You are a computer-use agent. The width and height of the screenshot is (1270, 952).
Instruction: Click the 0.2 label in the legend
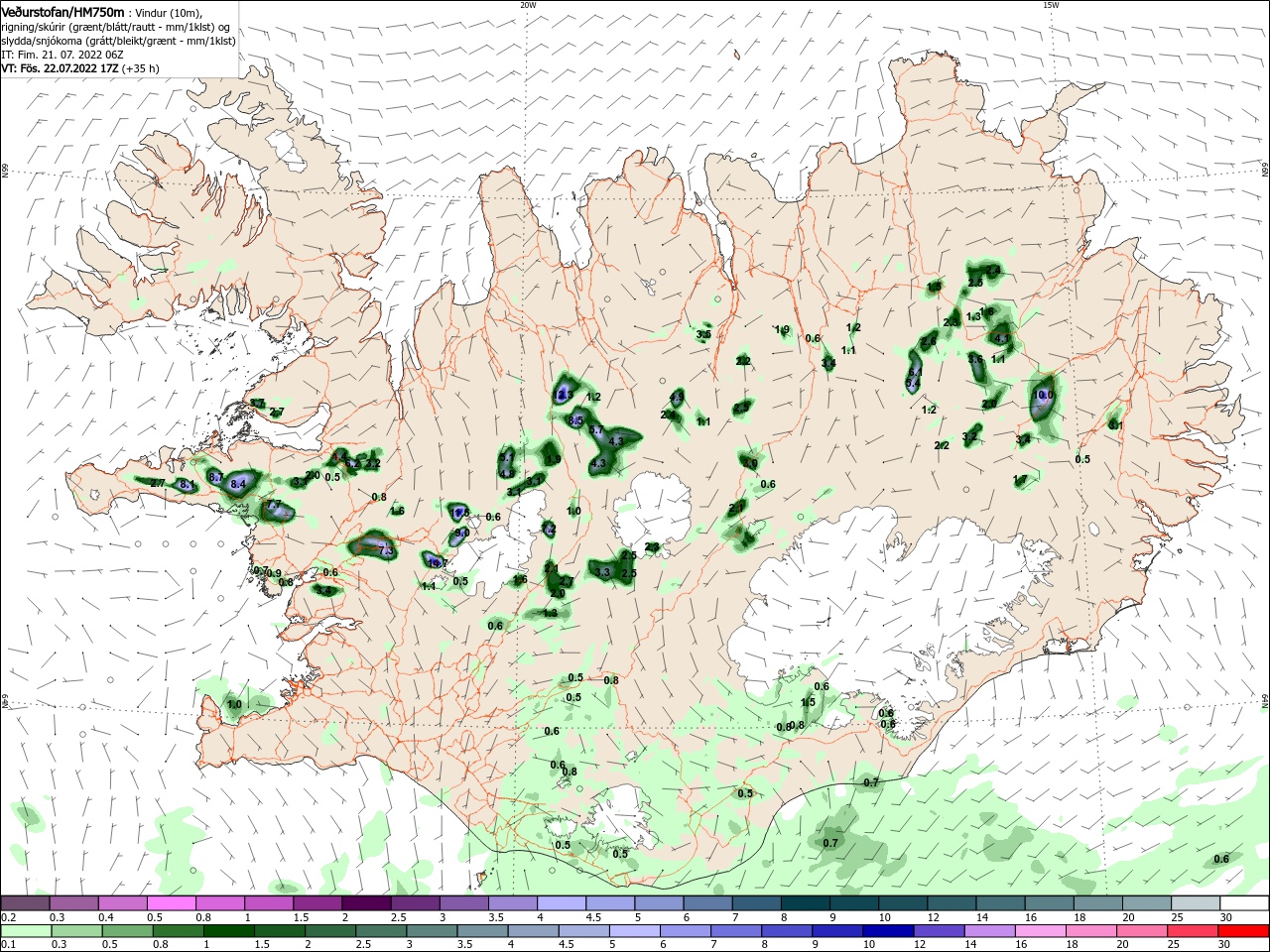coord(8,917)
